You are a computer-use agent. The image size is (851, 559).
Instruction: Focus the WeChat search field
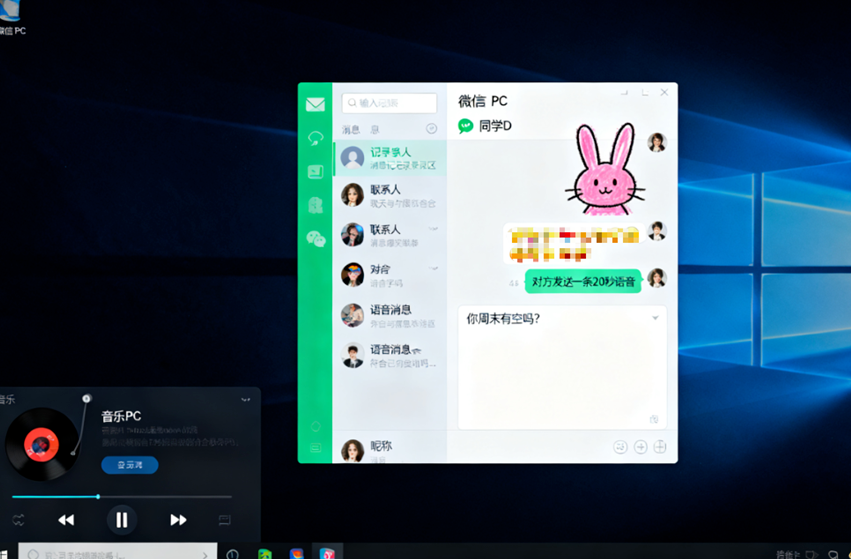coord(389,103)
